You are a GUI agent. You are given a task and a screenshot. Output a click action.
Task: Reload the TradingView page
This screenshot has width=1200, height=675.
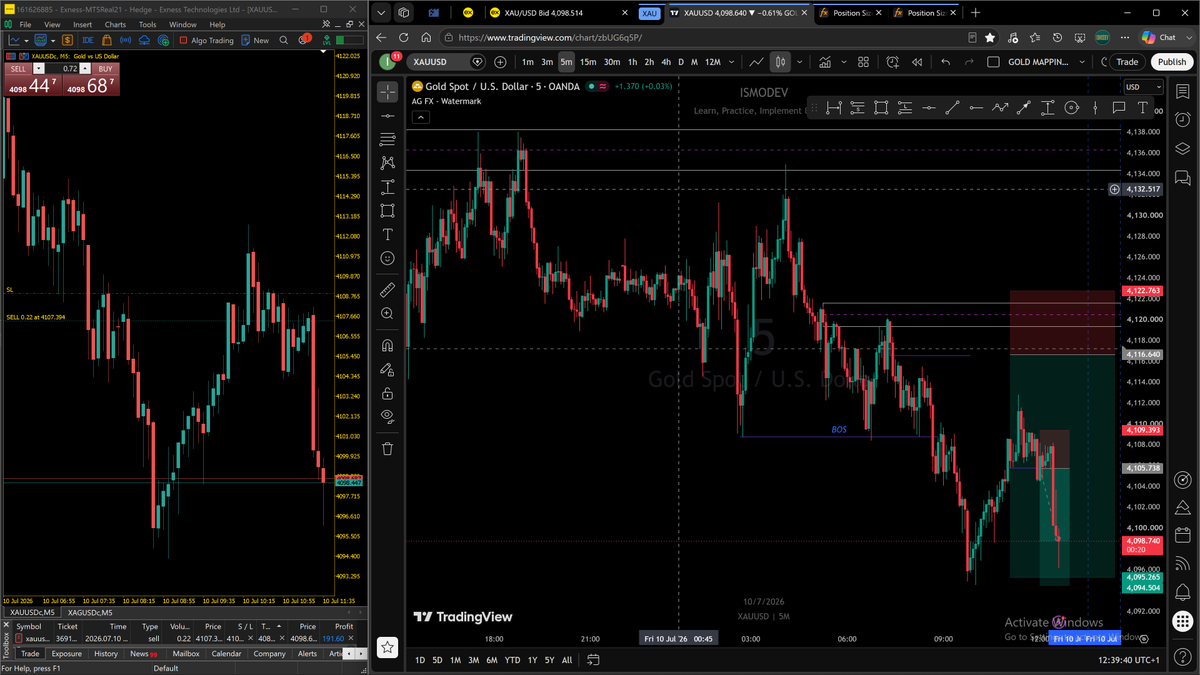402,37
